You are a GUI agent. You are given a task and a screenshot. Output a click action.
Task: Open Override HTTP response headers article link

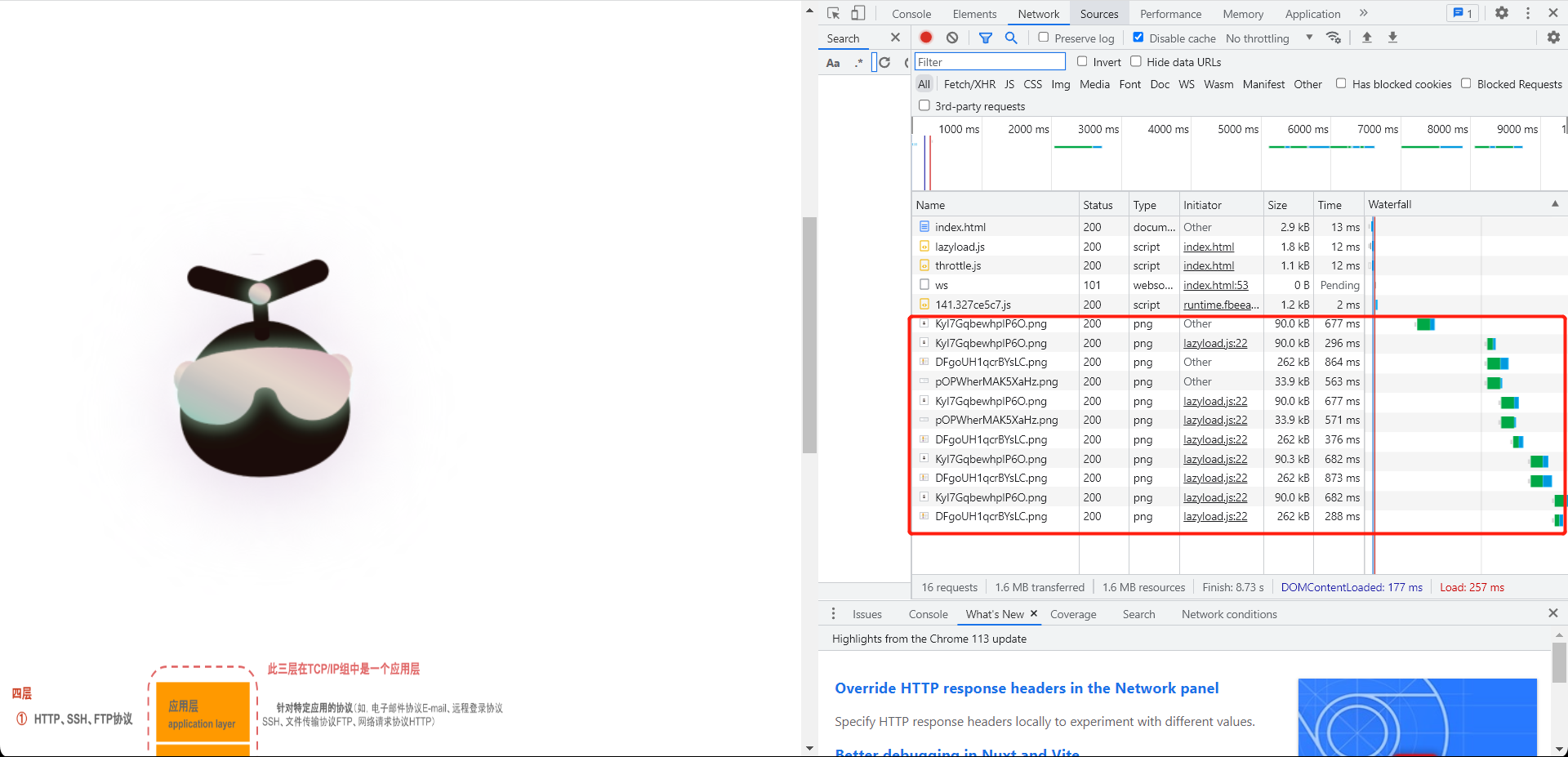click(x=1027, y=688)
